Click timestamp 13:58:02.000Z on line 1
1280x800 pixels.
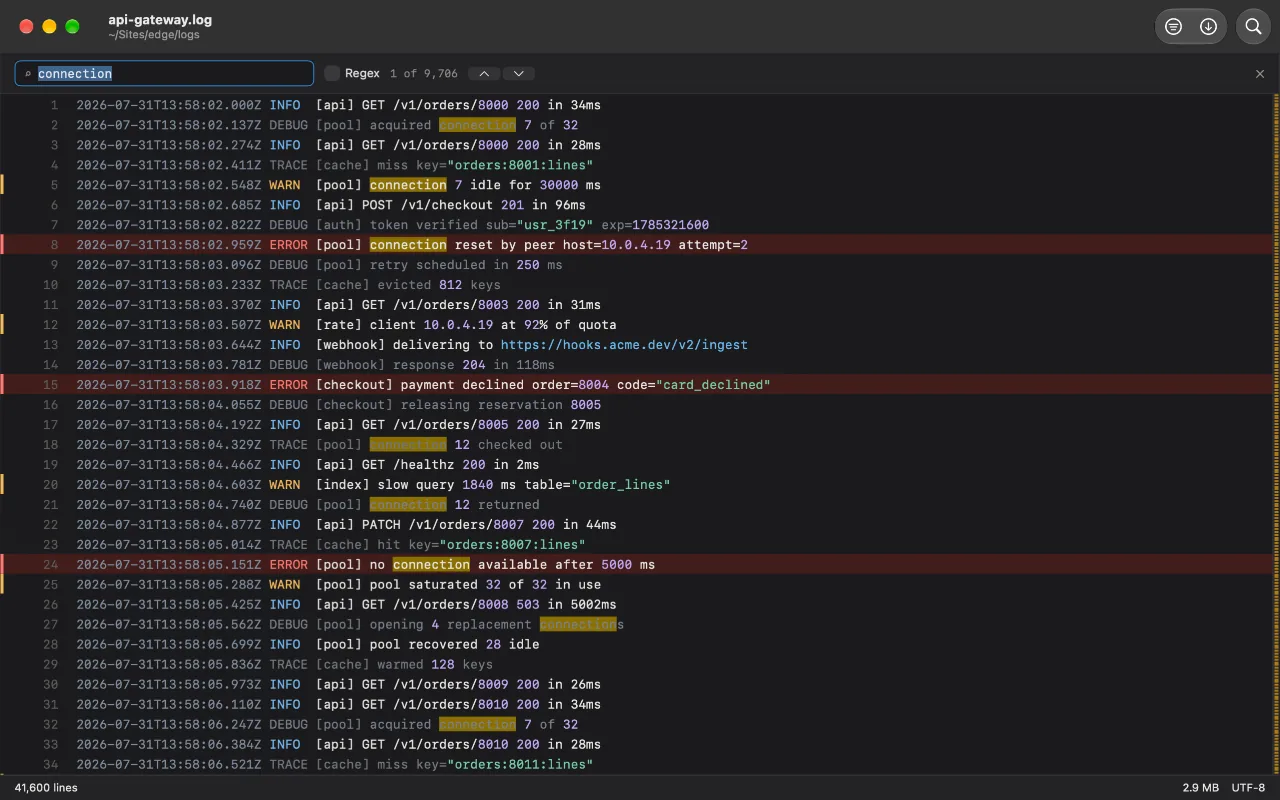pyautogui.click(x=169, y=105)
